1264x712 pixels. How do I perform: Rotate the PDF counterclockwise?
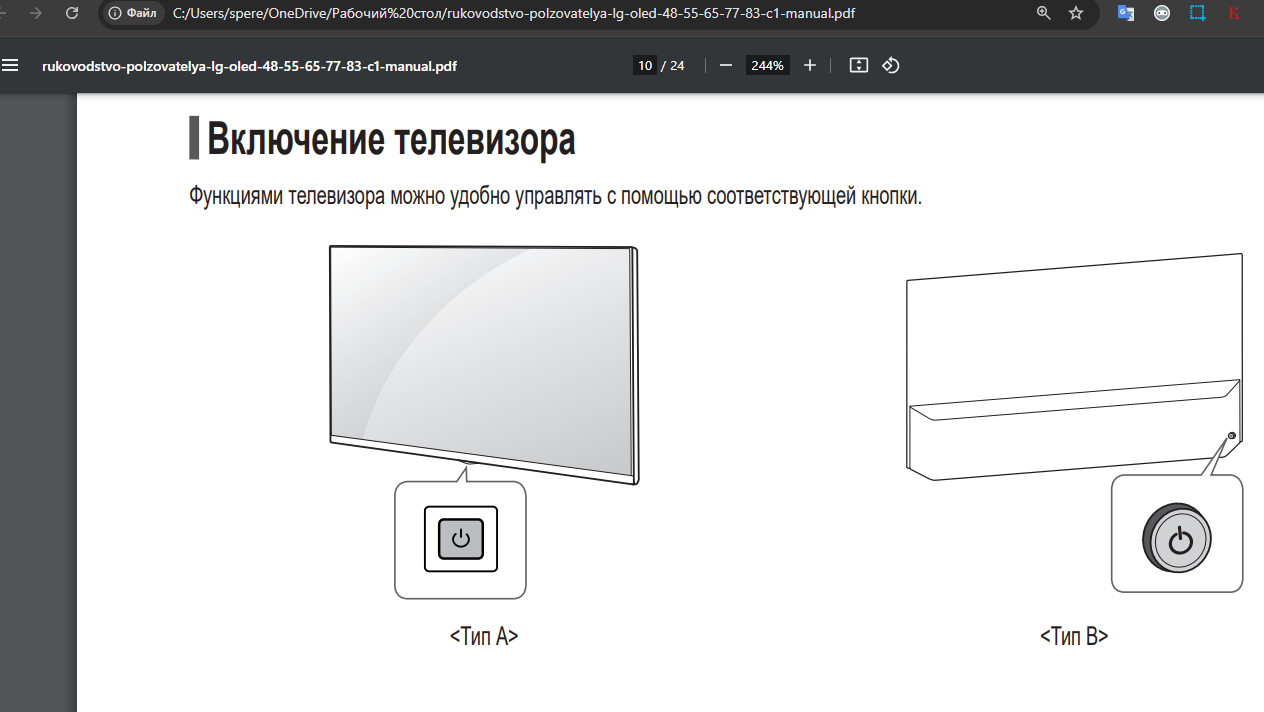click(x=891, y=65)
